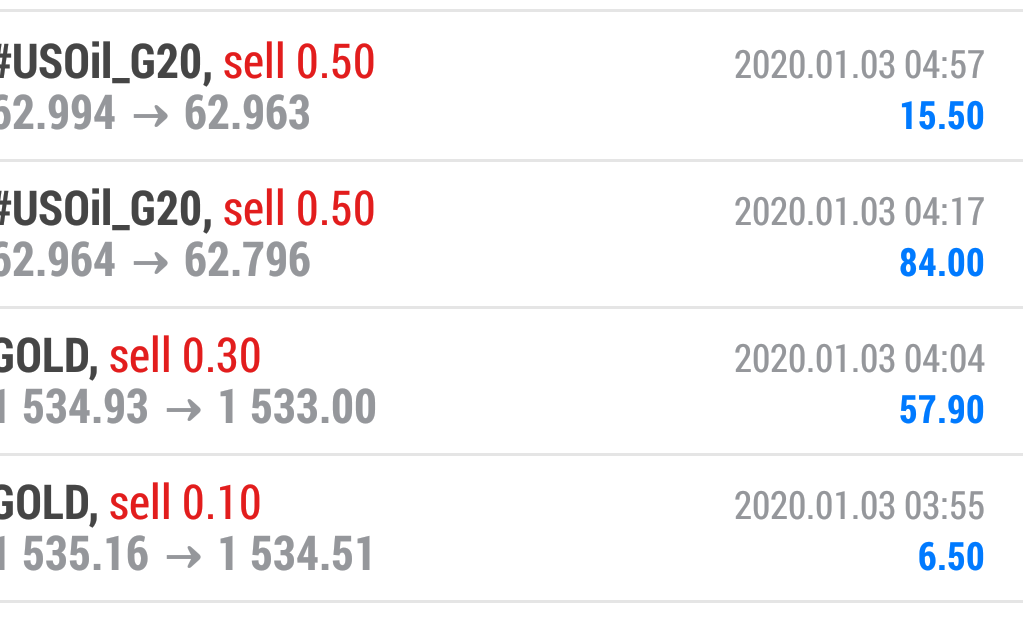Click sell 0.50 in the 04:17 trade
This screenshot has height=619, width=1023.
(299, 211)
